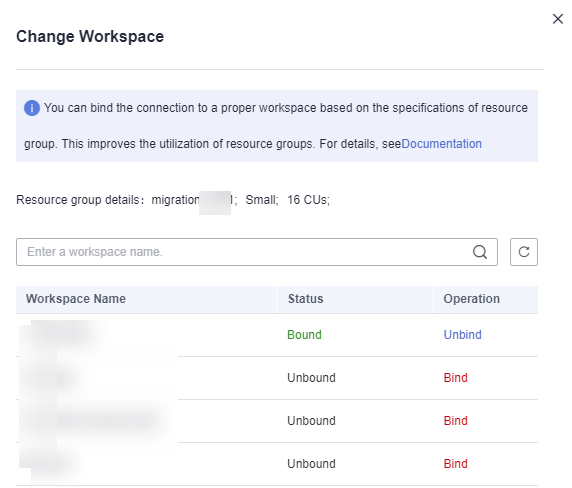The width and height of the screenshot is (572, 488).
Task: Focus the workspace name search field
Action: pos(257,252)
